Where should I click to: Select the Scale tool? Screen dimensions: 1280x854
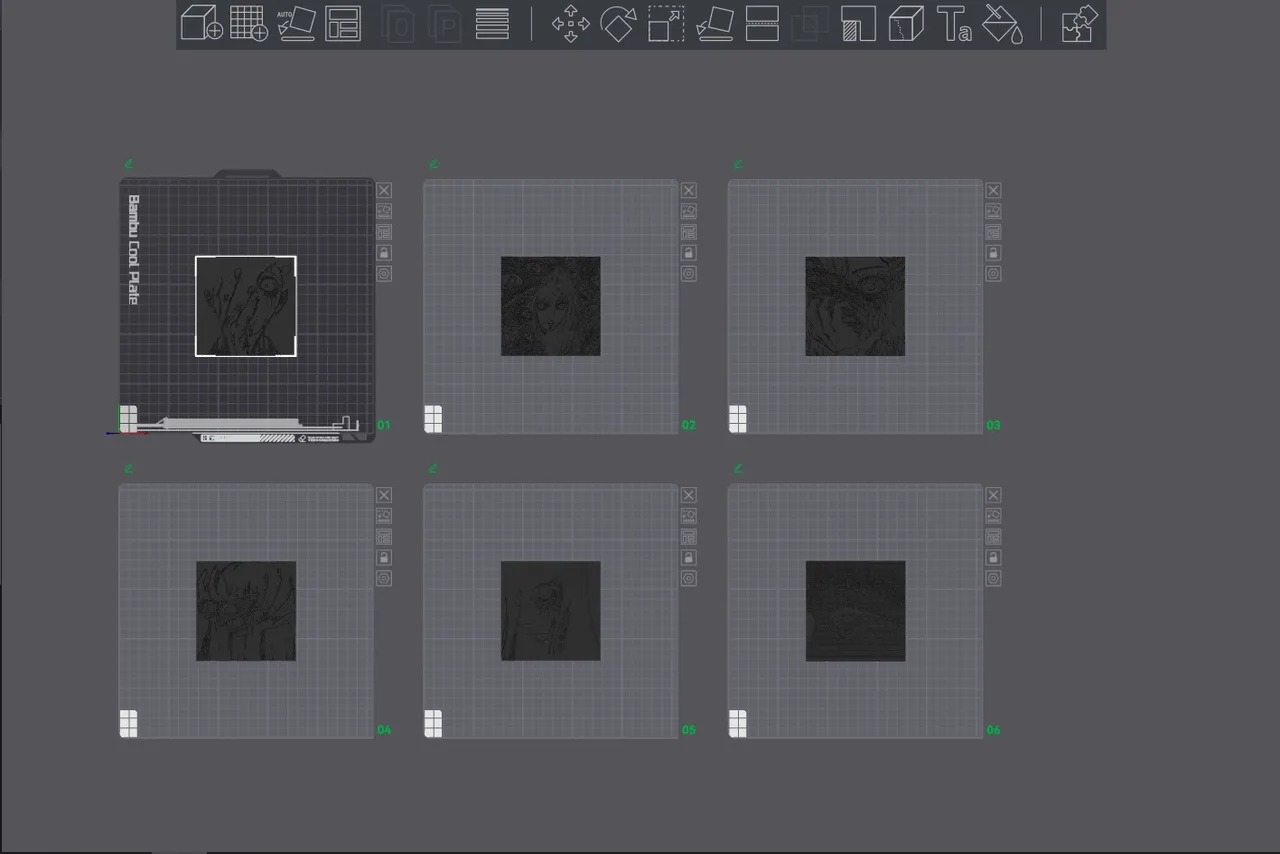click(667, 25)
